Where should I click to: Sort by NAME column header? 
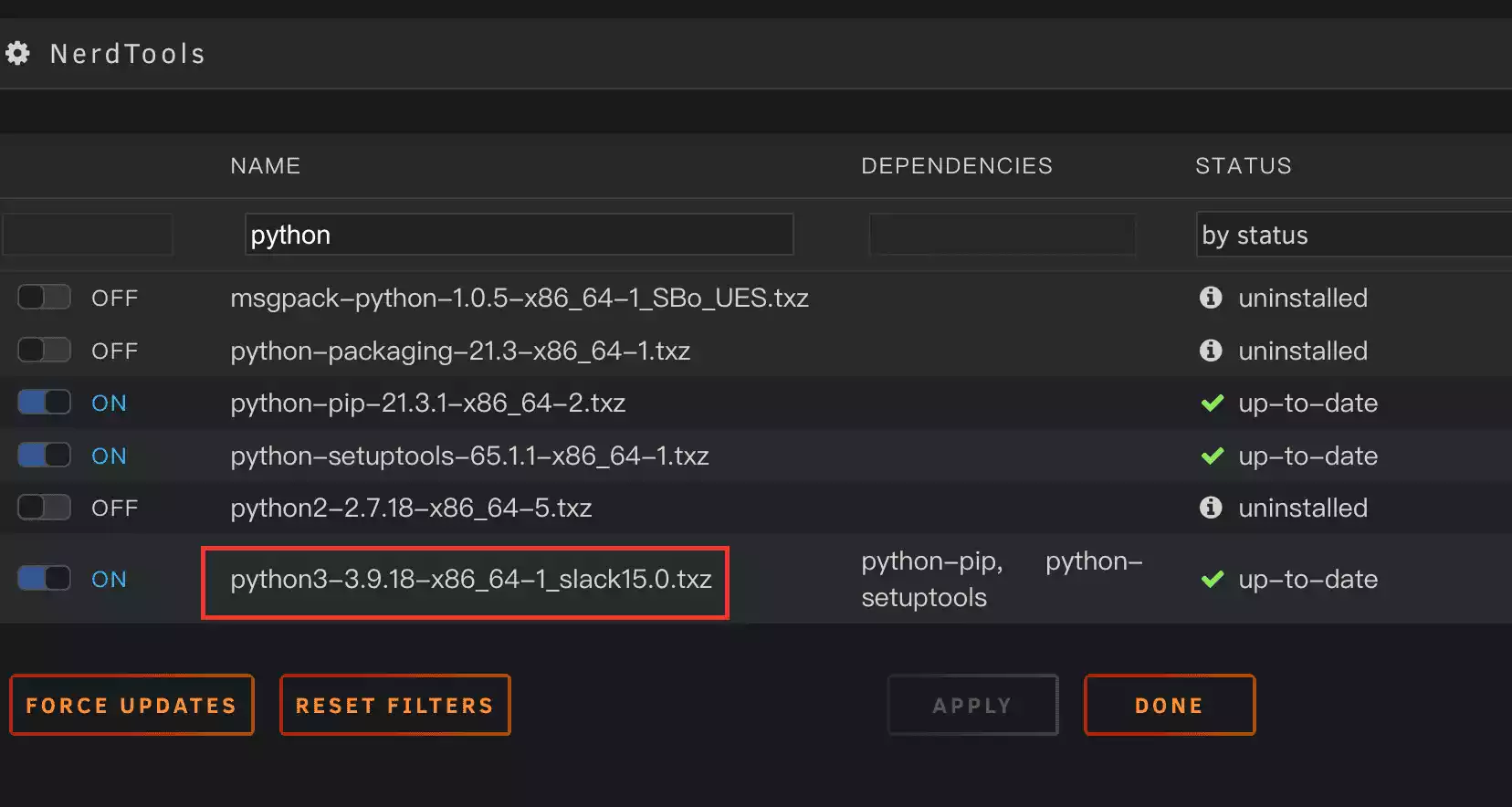pos(265,166)
